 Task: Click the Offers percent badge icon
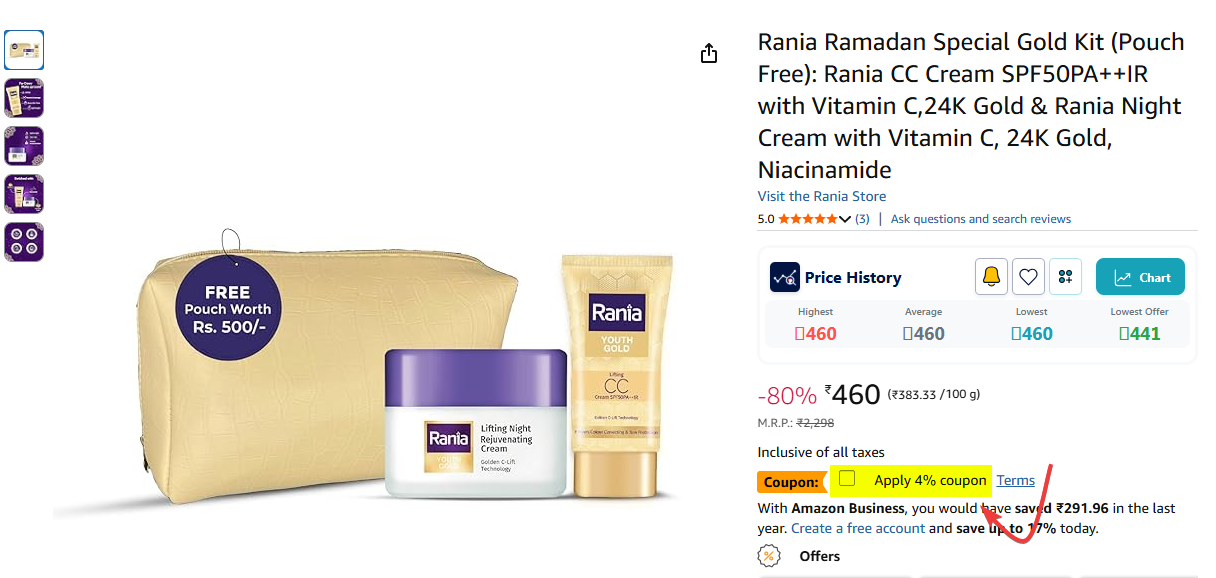click(769, 556)
